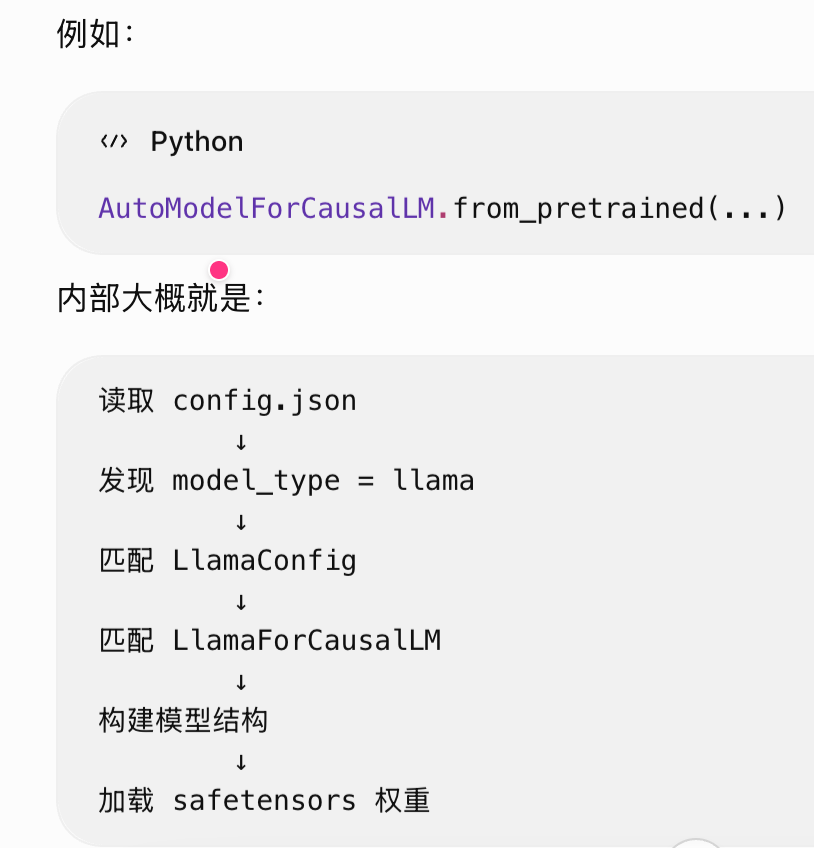
Task: Click the down arrow below LlamaConfig
Action: [241, 602]
